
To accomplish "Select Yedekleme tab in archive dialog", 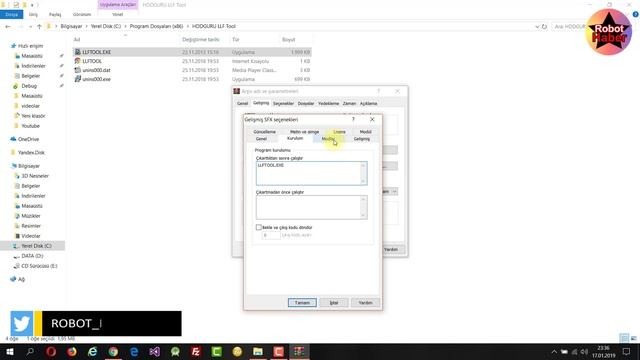I will coord(329,104).
